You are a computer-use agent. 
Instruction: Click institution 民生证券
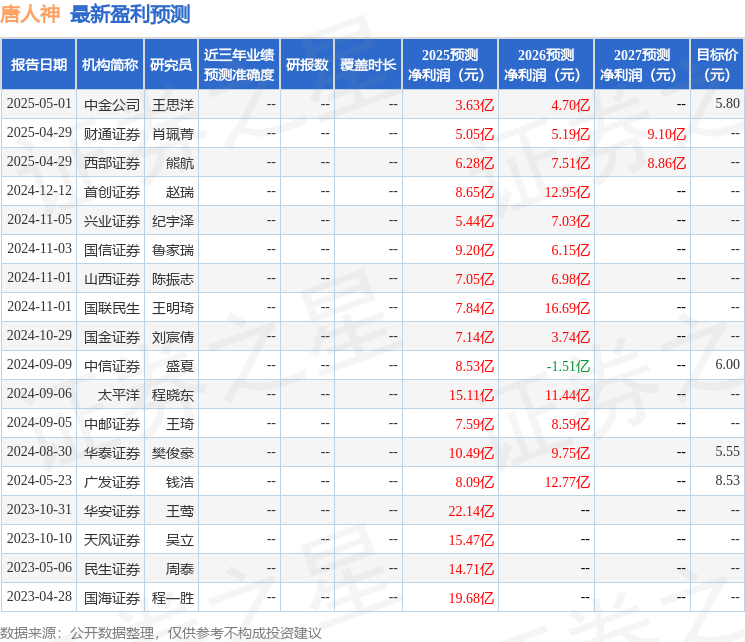click(x=112, y=569)
